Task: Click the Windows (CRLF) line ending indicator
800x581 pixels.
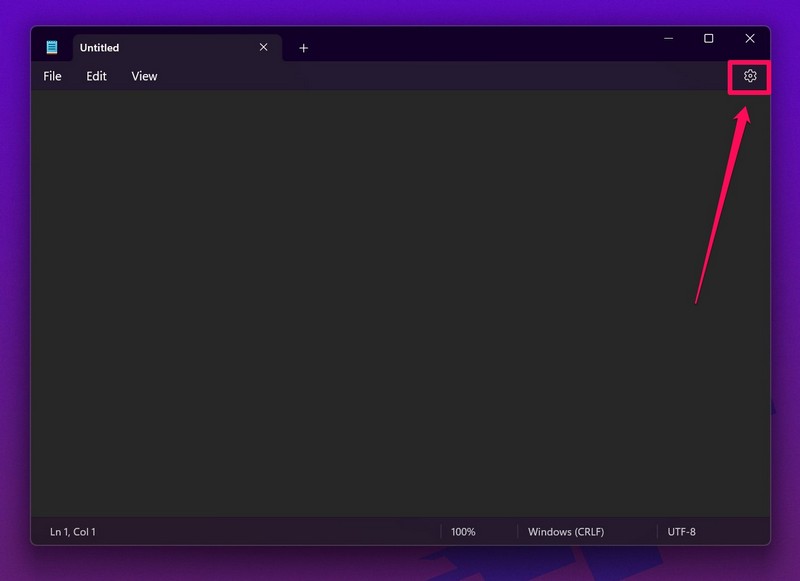Action: [x=566, y=532]
